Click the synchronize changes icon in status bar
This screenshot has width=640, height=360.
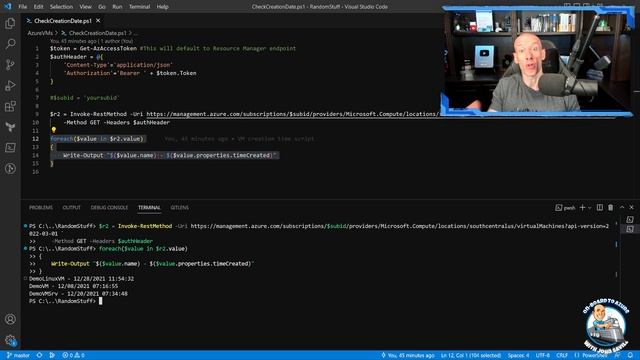(x=40, y=356)
